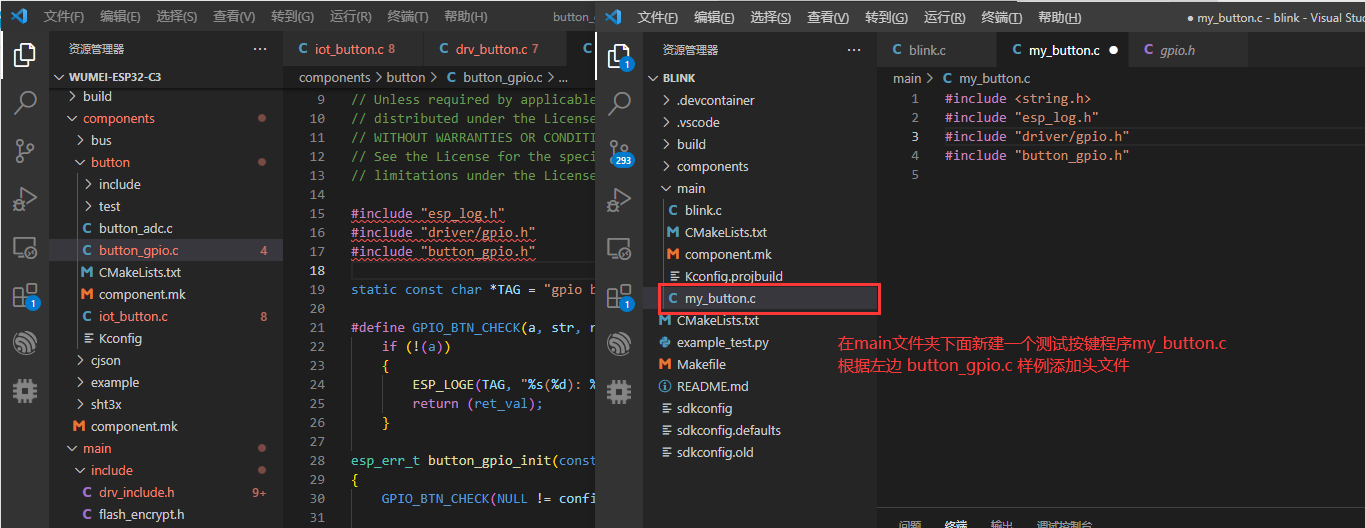Image resolution: width=1365 pixels, height=528 pixels.
Task: Open explorer more actions in left window
Action: tap(260, 49)
